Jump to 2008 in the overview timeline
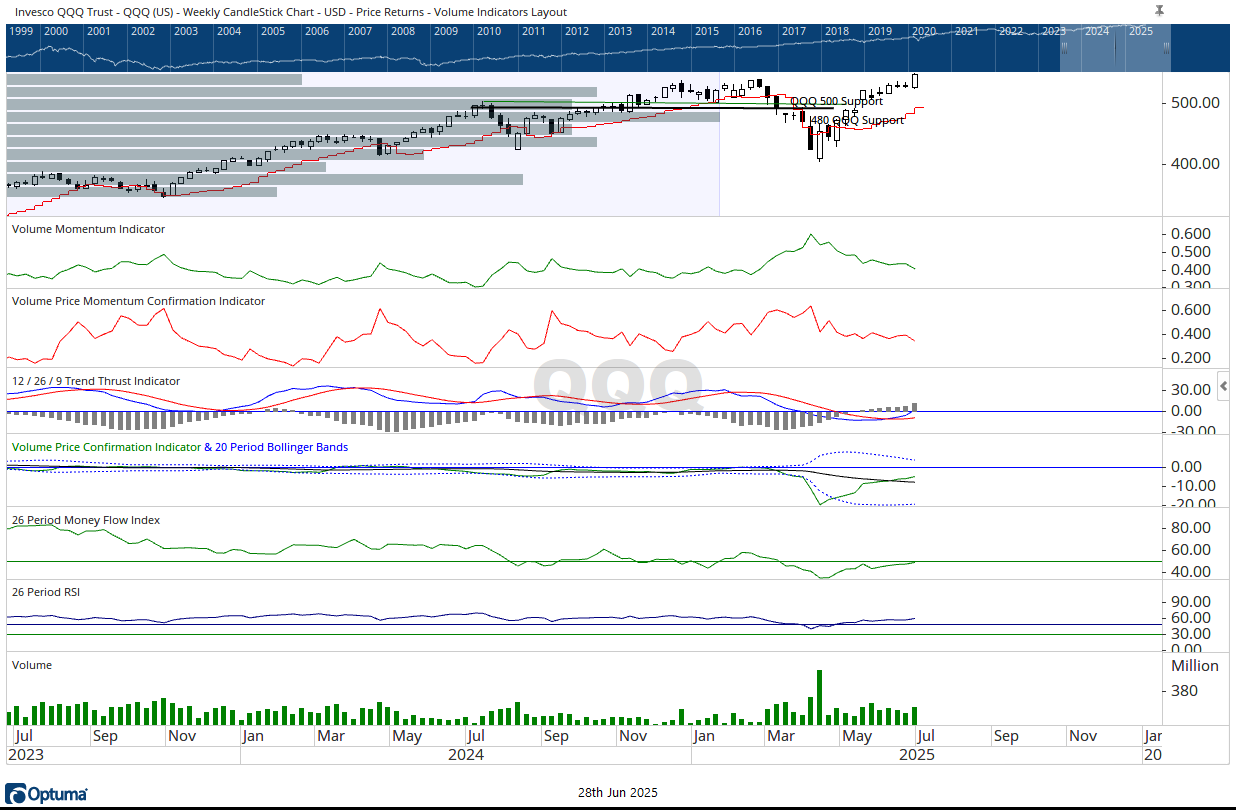 [402, 31]
